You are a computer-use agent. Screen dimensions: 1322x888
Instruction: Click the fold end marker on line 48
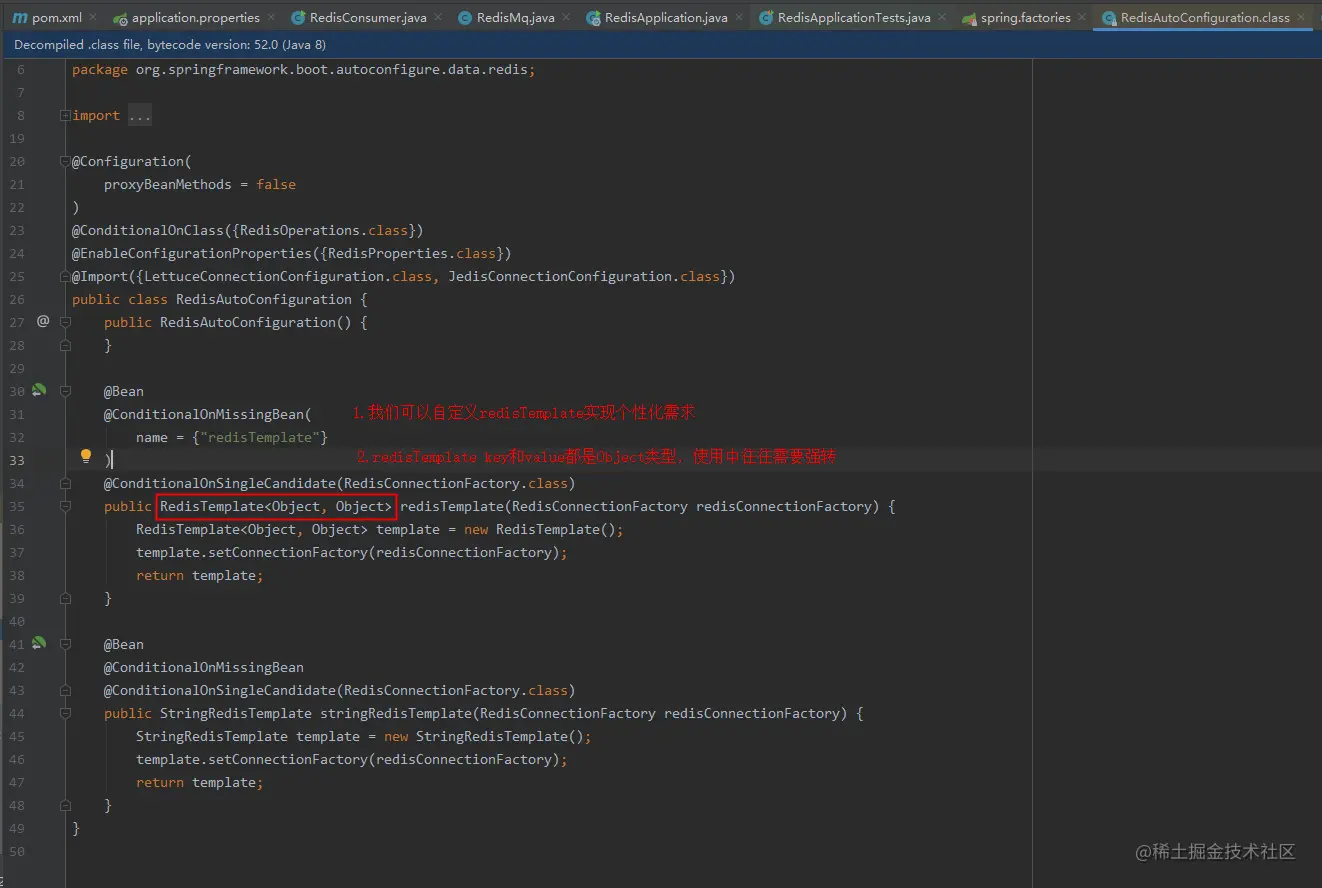tap(65, 805)
